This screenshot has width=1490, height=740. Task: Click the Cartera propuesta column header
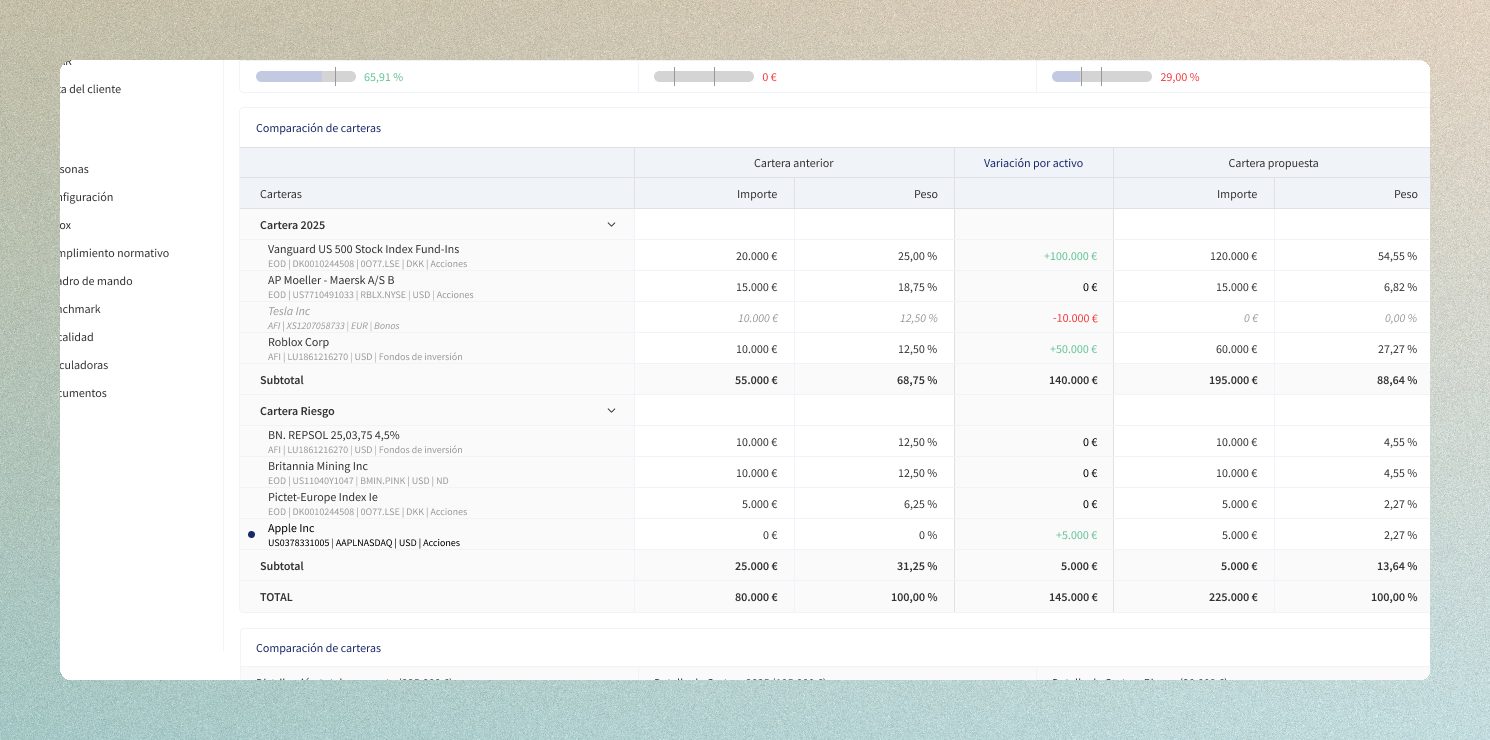1272,163
